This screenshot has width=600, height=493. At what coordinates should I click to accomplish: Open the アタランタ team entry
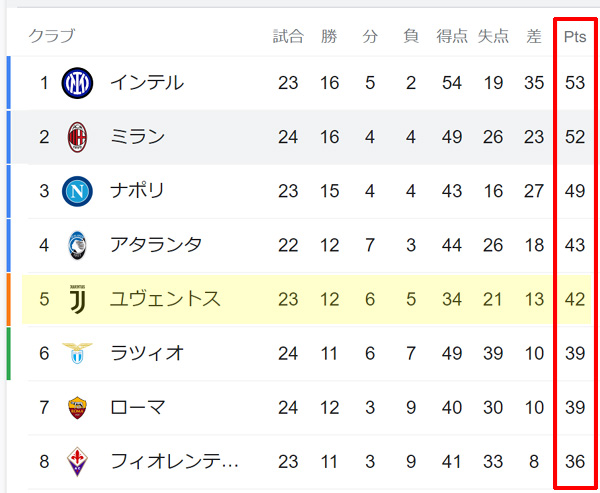click(156, 245)
